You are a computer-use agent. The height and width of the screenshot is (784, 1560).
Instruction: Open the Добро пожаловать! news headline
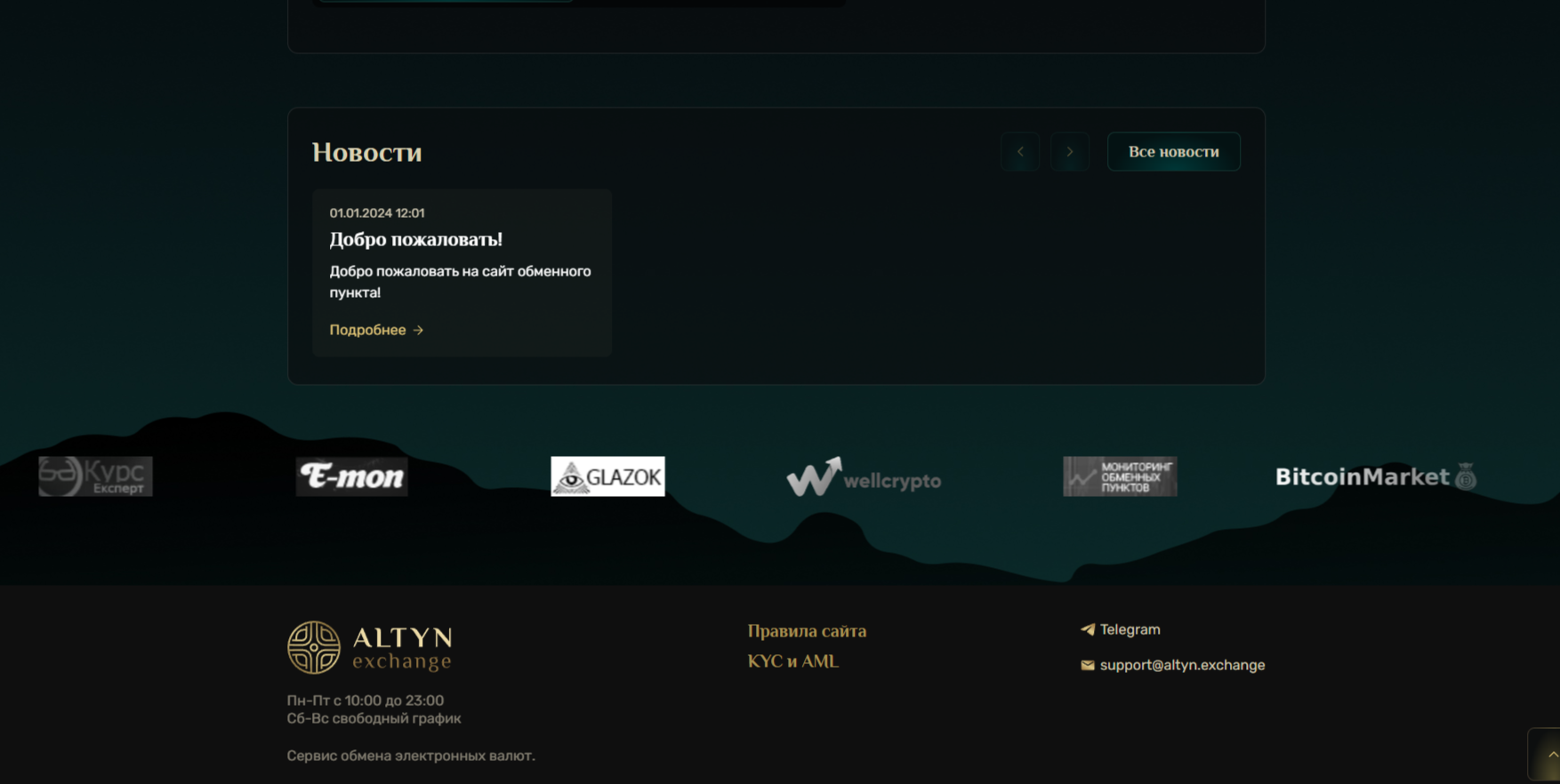415,239
